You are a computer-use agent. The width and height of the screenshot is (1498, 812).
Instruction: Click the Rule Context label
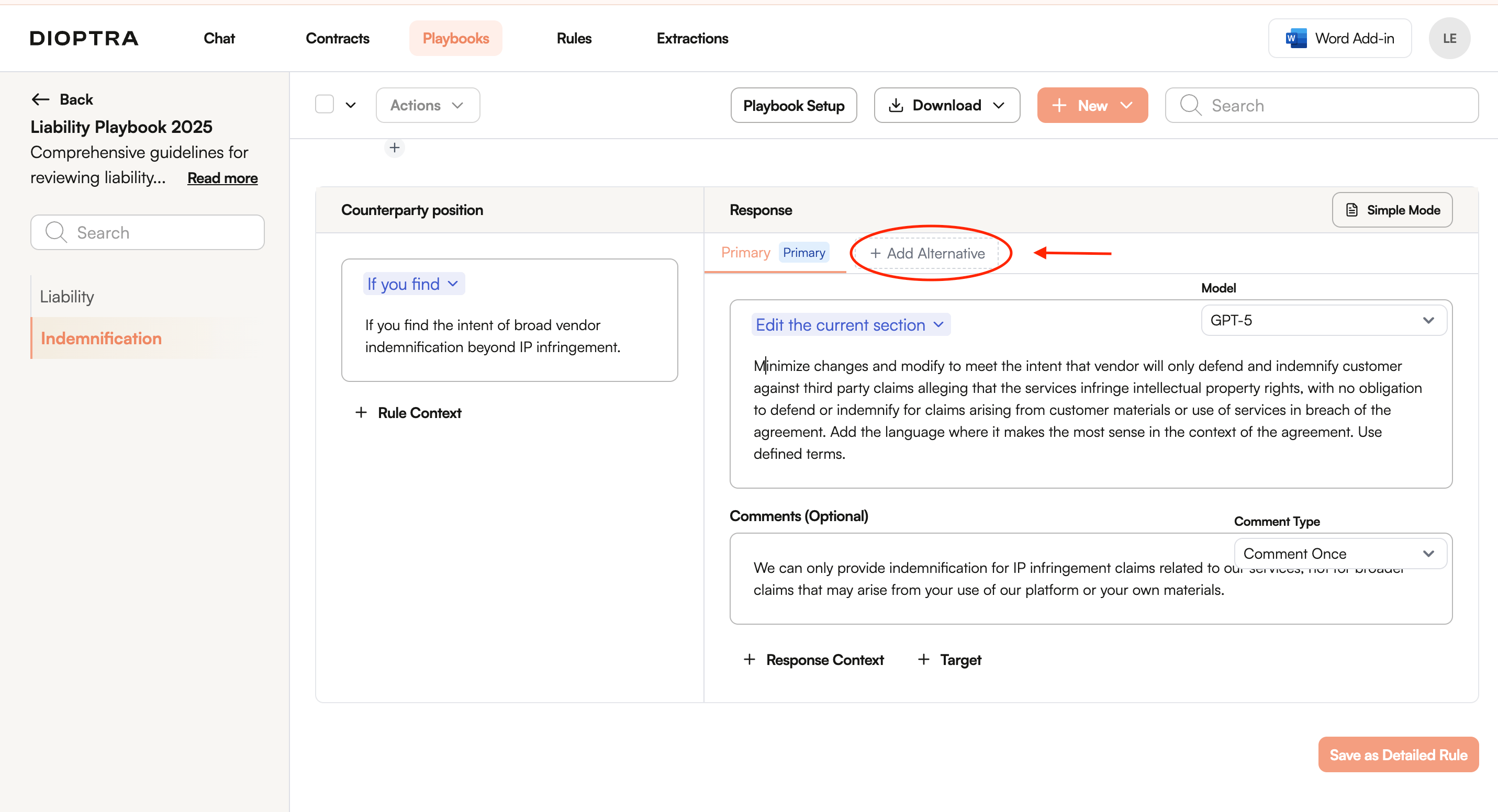(x=419, y=413)
